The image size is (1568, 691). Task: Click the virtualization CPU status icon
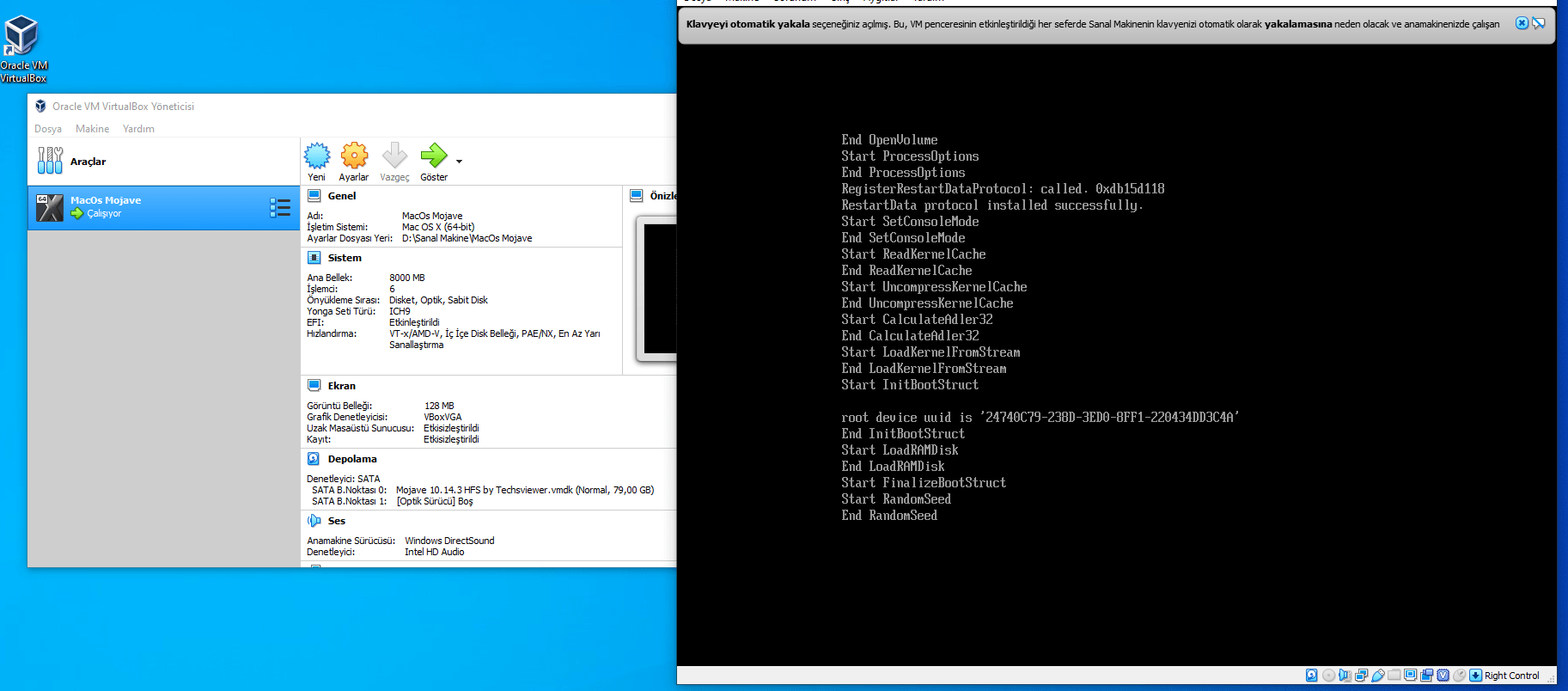click(1443, 676)
